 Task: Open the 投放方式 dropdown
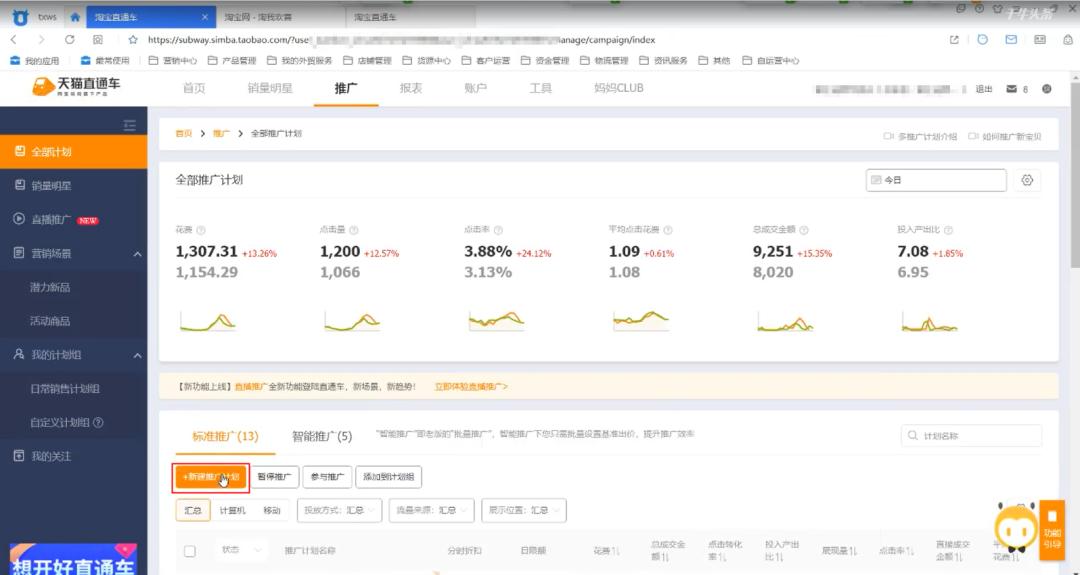pos(340,510)
